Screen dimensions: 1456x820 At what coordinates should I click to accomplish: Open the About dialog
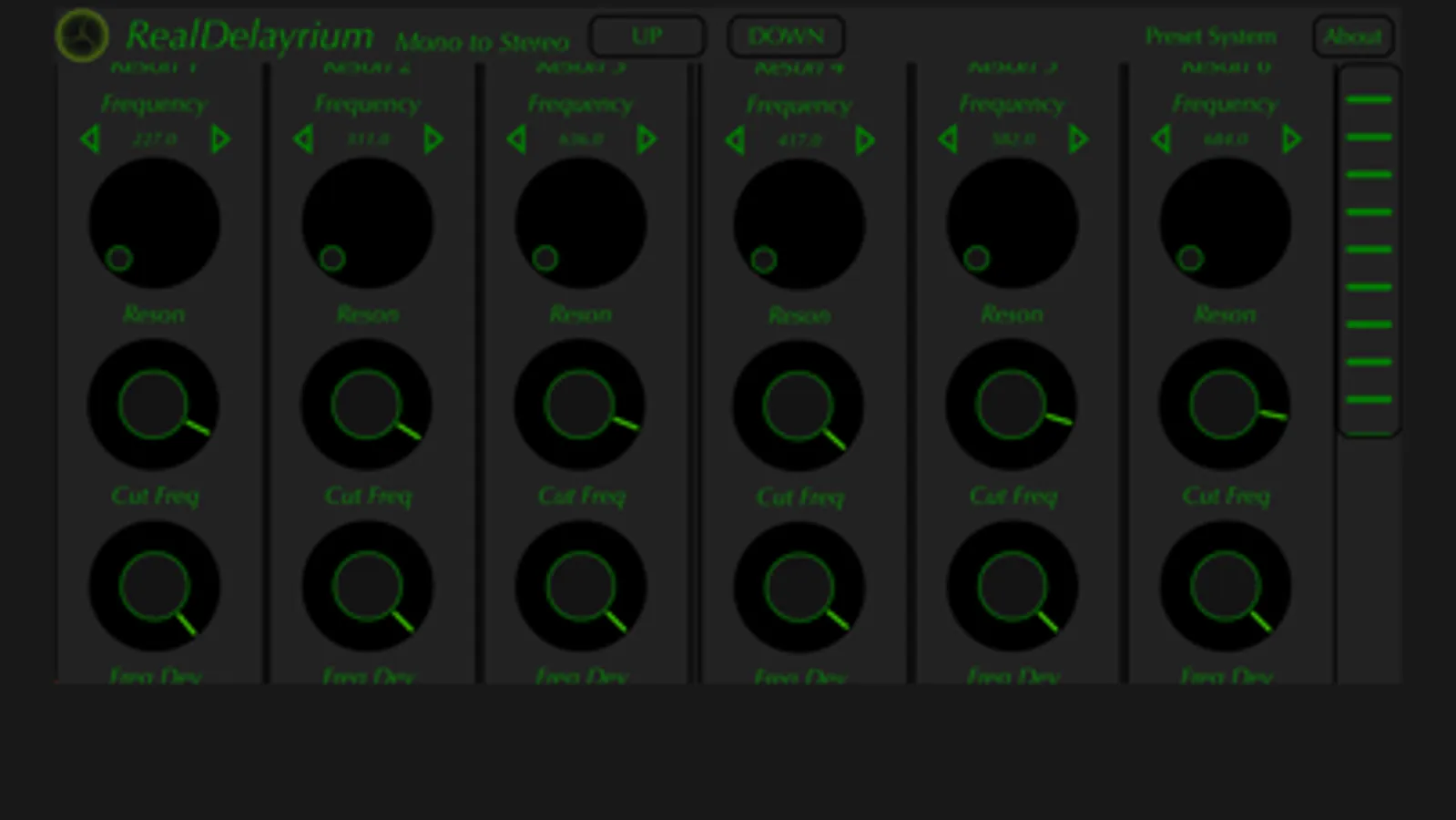click(1353, 36)
